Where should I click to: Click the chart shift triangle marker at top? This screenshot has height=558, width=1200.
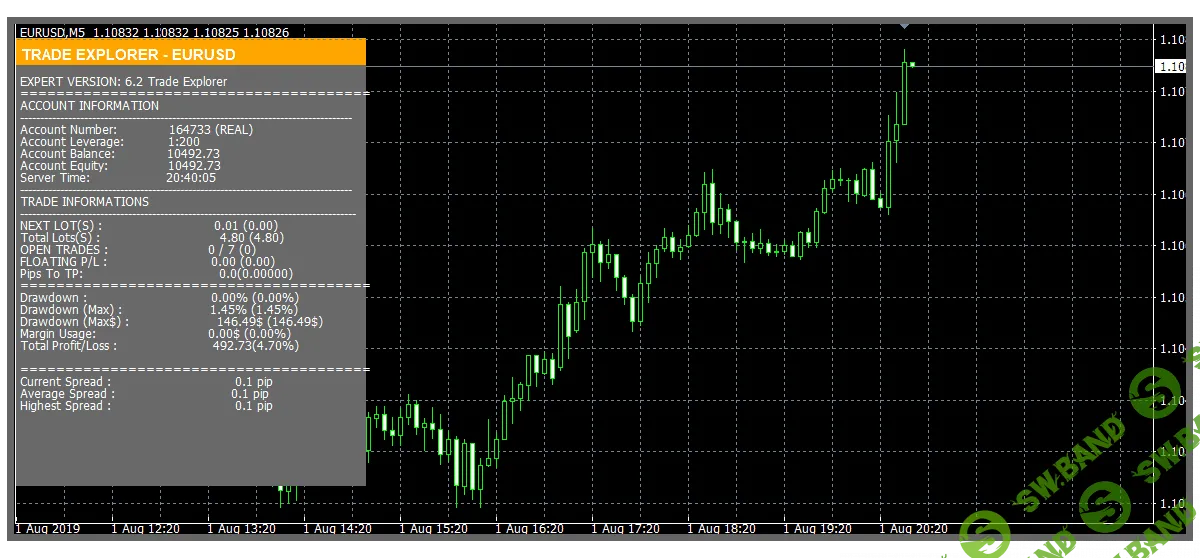[904, 24]
